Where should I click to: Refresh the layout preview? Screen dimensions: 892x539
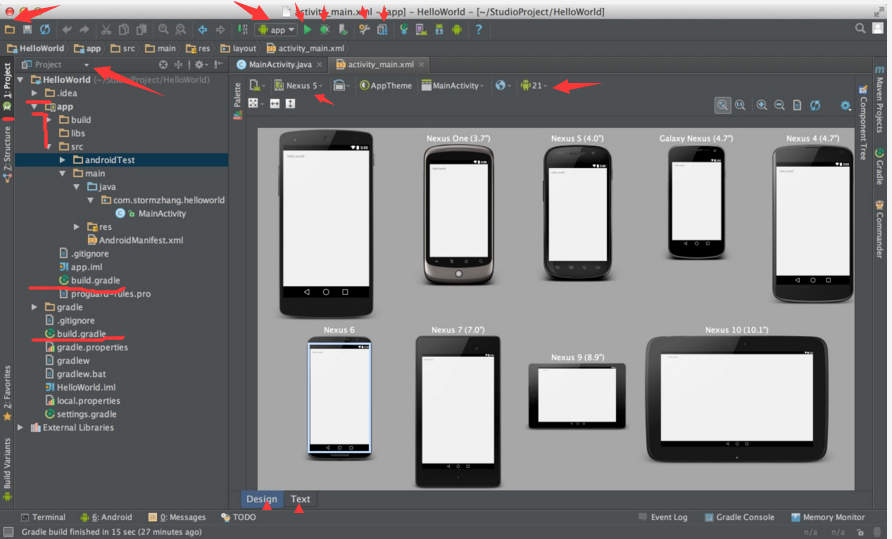(x=815, y=105)
